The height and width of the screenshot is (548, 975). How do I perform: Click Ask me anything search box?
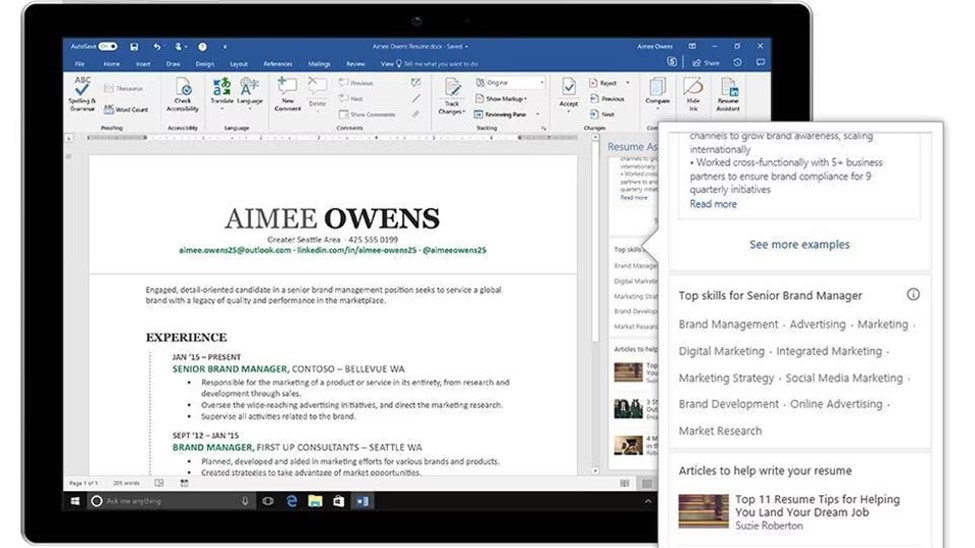170,501
